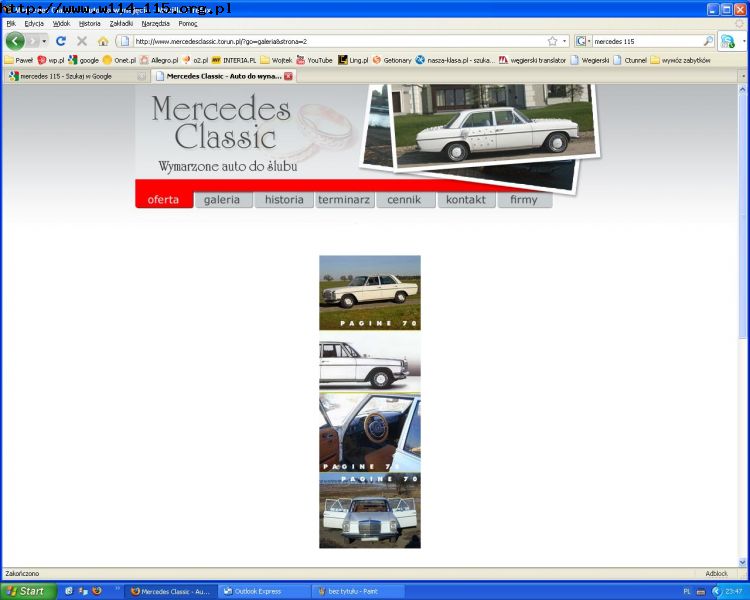The height and width of the screenshot is (600, 750).
Task: Click the Adblock status bar item
Action: tap(716, 573)
